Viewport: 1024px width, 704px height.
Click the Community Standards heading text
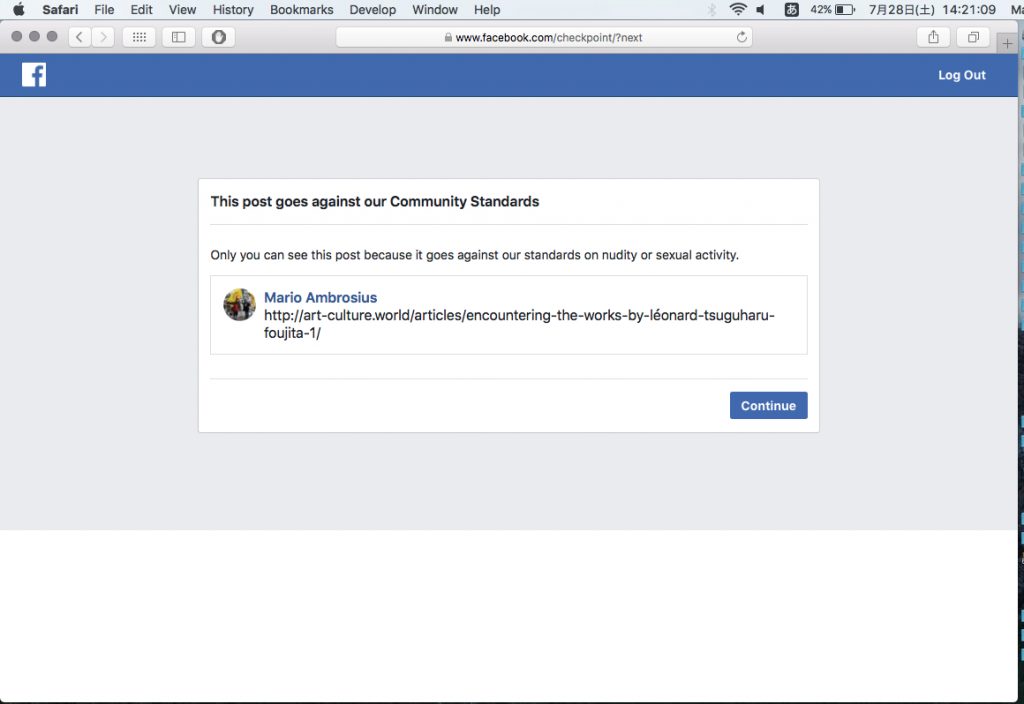(x=375, y=202)
